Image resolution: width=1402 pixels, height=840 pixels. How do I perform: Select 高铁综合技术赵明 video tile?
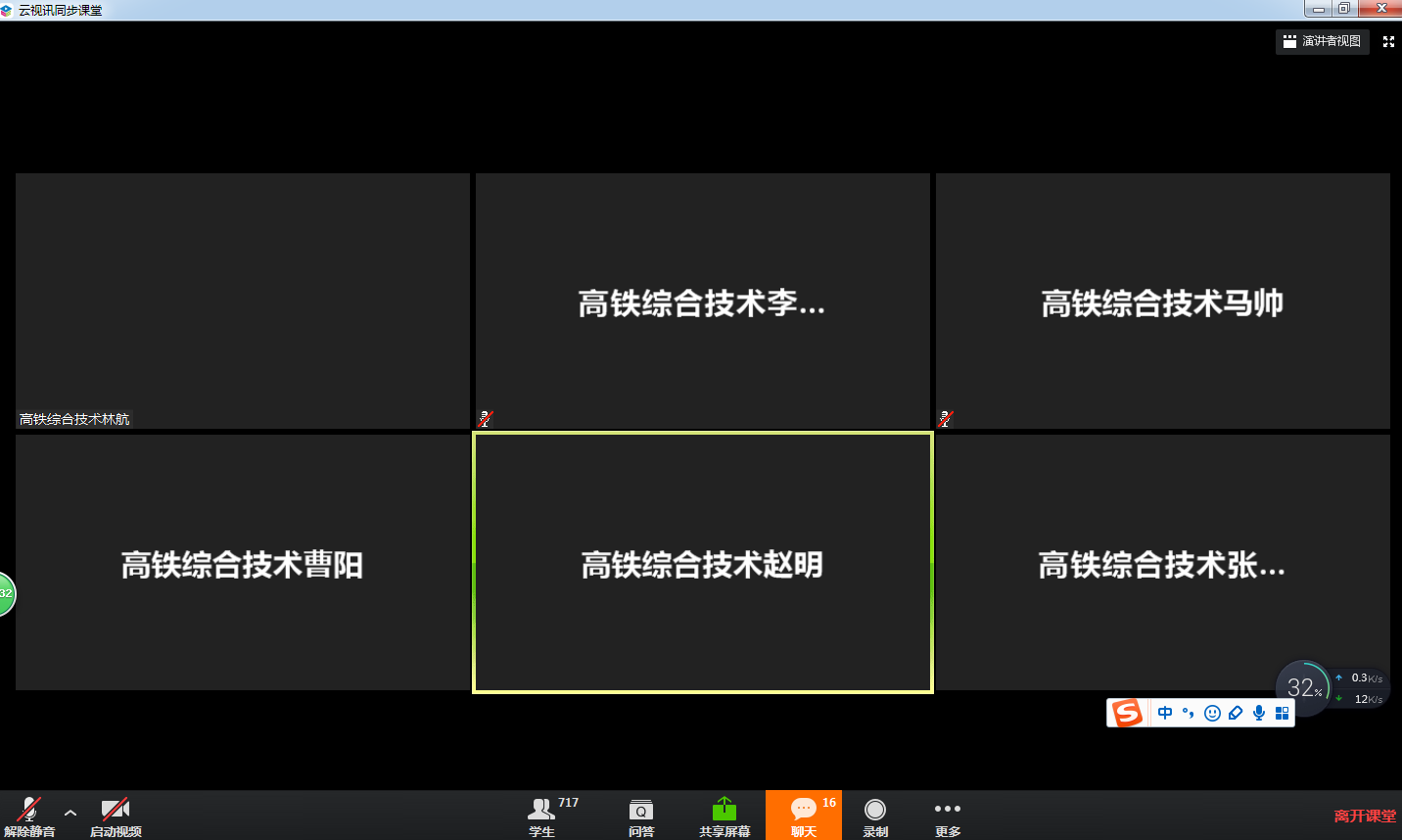click(703, 563)
